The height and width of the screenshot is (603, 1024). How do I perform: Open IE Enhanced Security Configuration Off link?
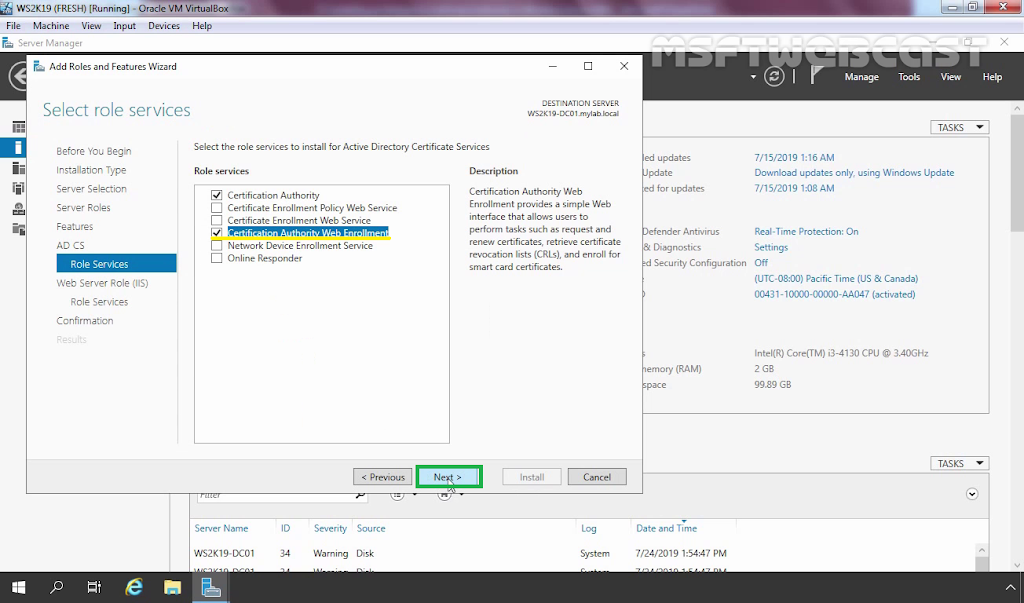click(761, 263)
